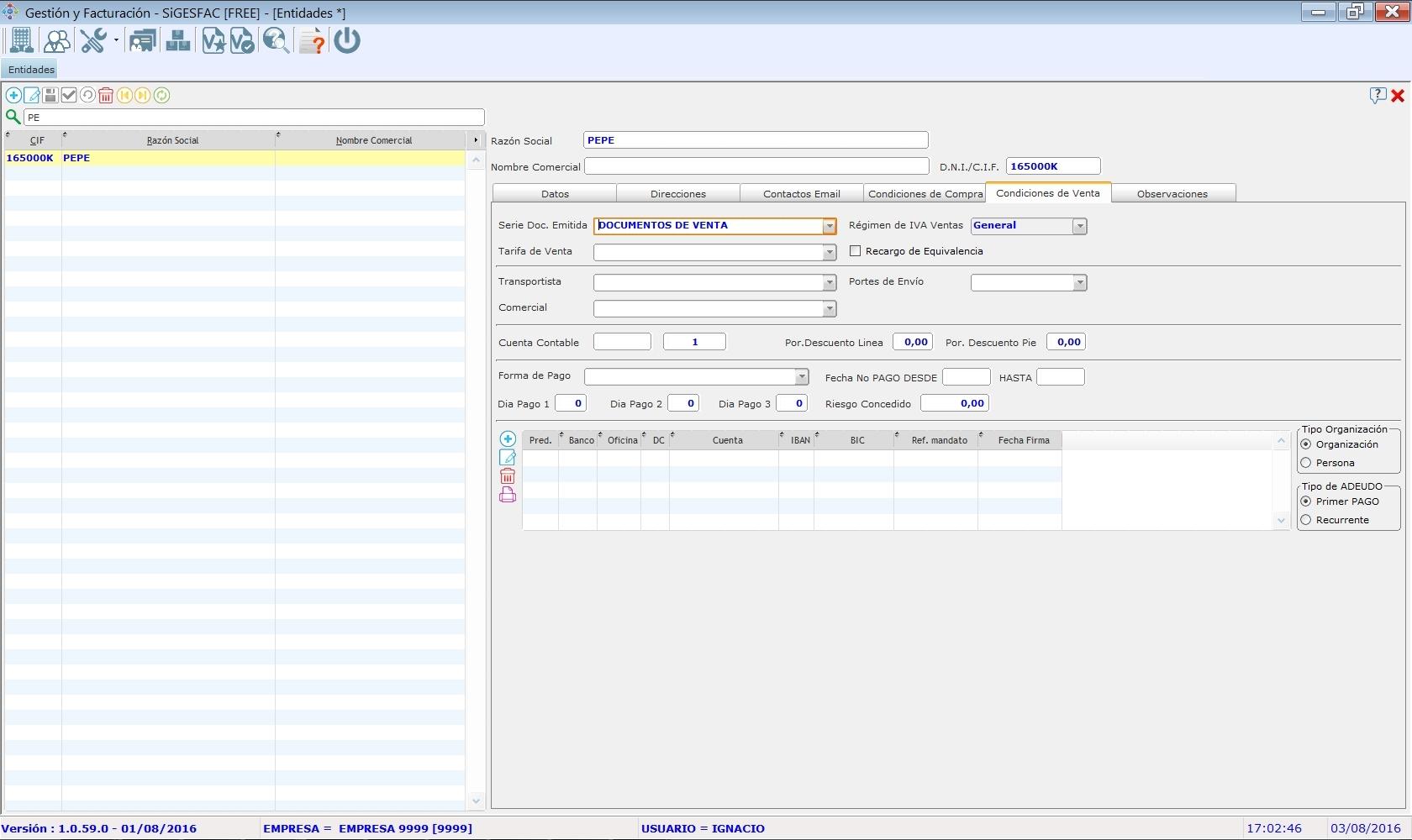Open context help icon near red X
The image size is (1412, 840).
pos(1378,95)
